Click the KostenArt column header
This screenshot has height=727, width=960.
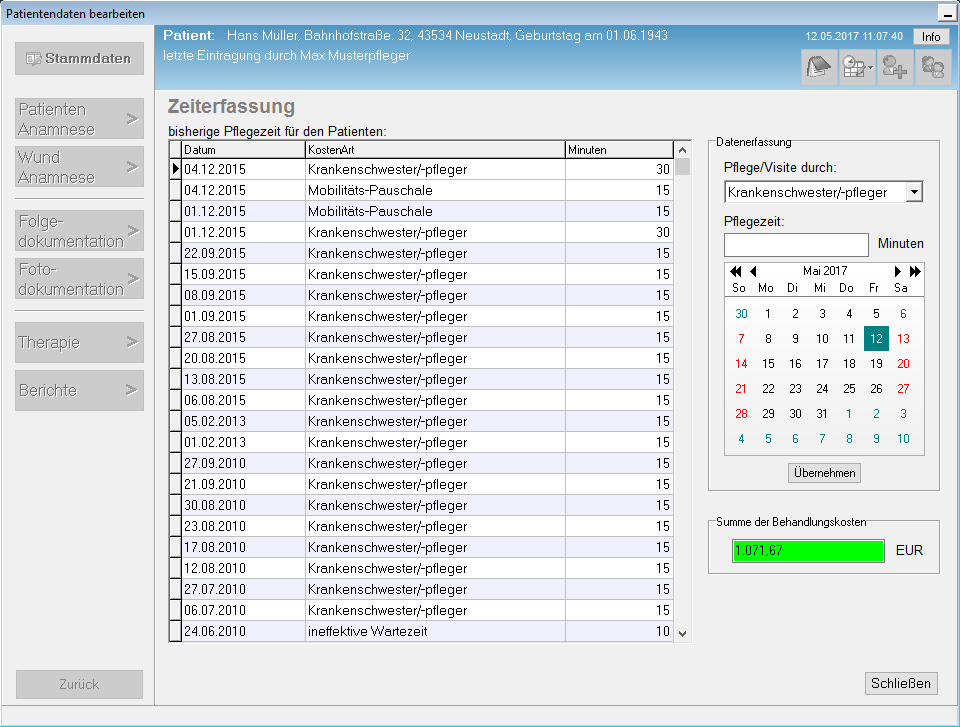(x=435, y=150)
